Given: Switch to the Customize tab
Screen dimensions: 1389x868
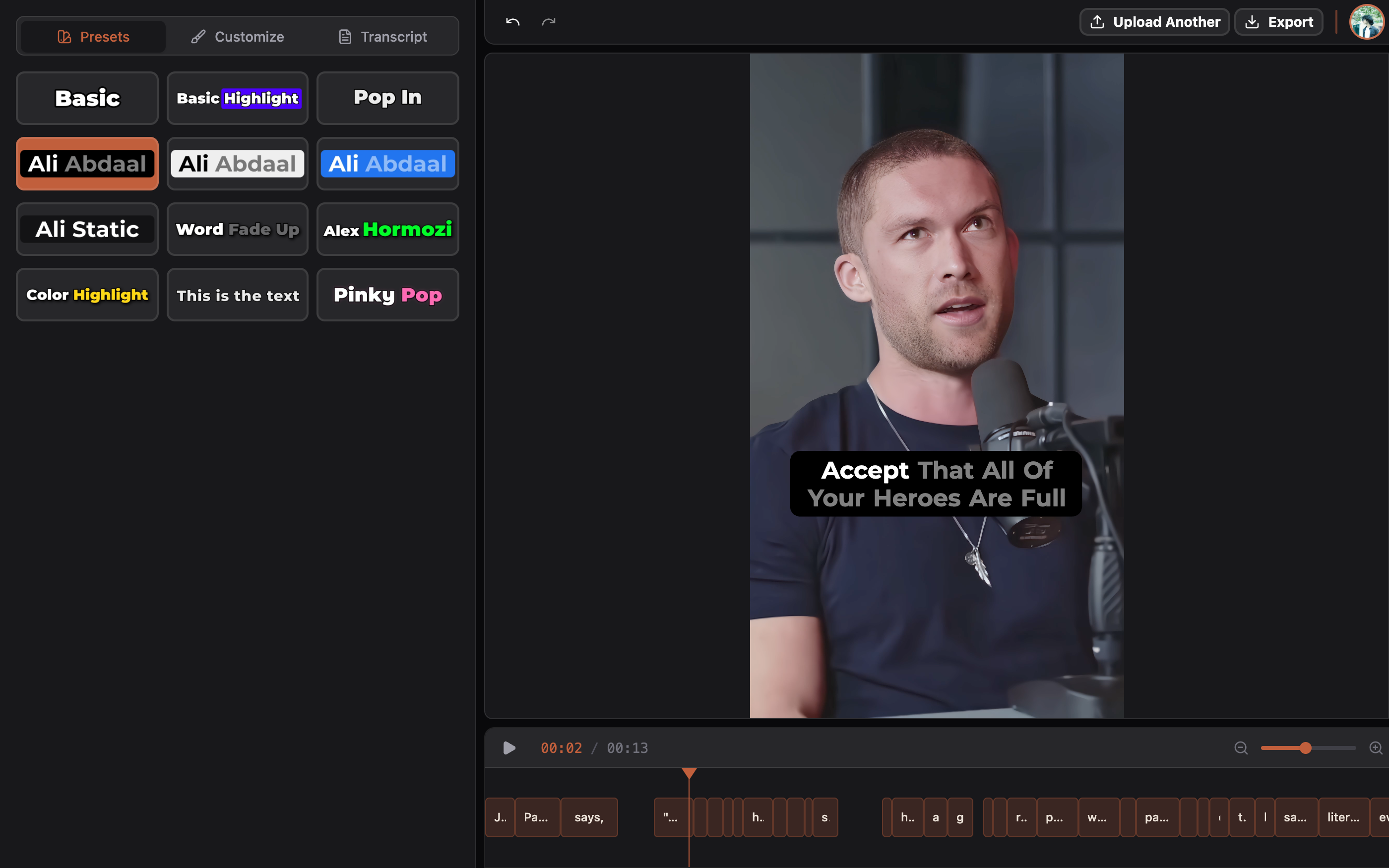Looking at the screenshot, I should [238, 37].
